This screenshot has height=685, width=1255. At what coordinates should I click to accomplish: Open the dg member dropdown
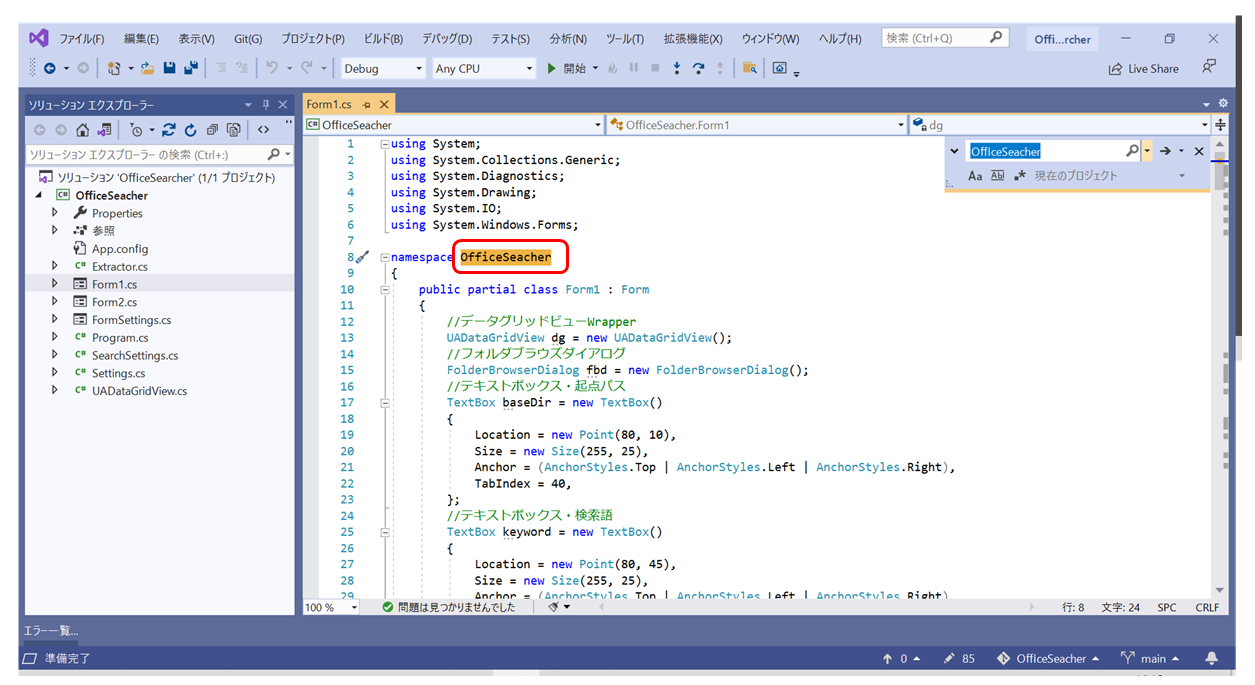[x=1060, y=125]
